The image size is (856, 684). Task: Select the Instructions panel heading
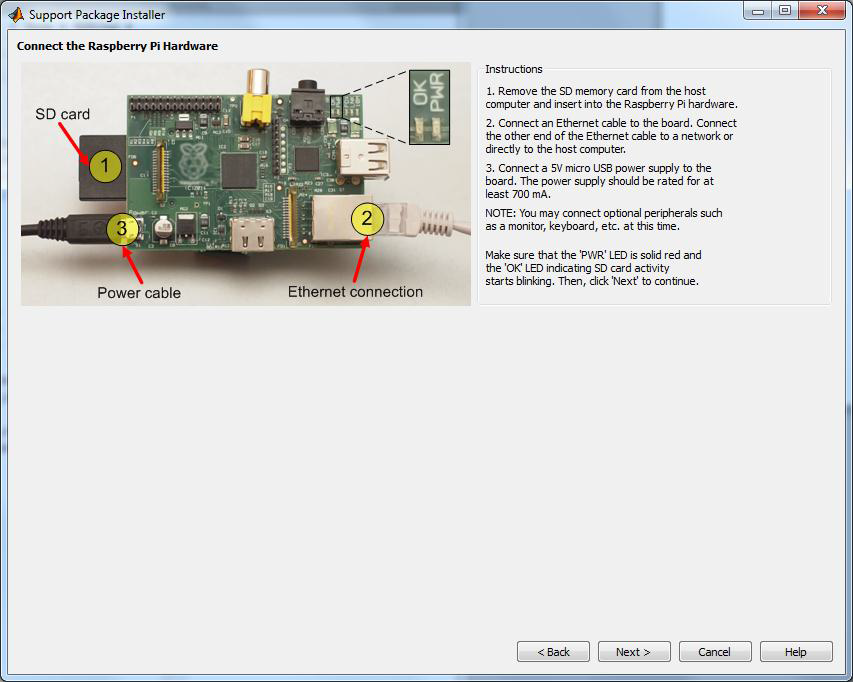click(x=513, y=68)
